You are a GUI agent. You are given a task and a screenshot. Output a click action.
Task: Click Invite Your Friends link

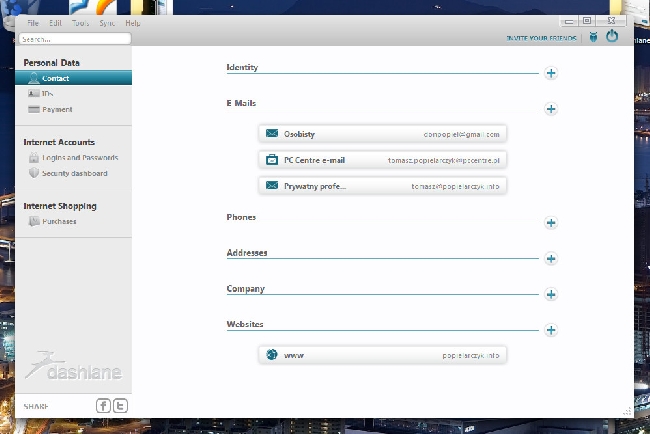point(543,39)
